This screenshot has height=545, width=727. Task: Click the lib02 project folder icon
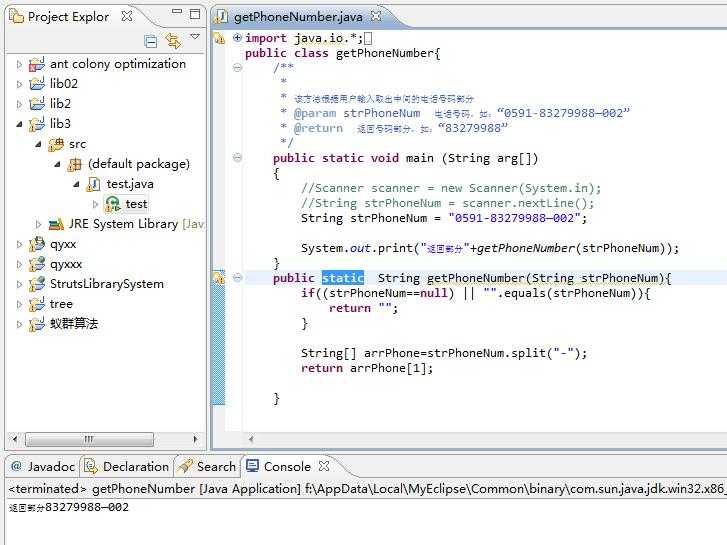37,84
